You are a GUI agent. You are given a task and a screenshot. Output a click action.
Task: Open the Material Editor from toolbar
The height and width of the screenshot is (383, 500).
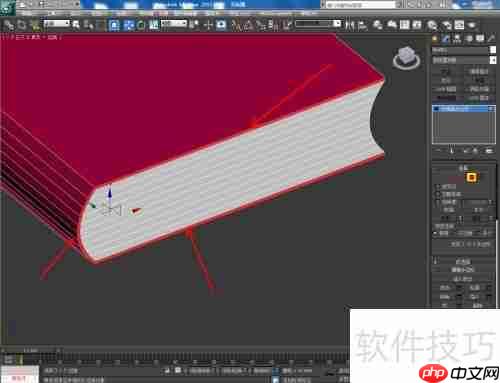click(x=432, y=25)
